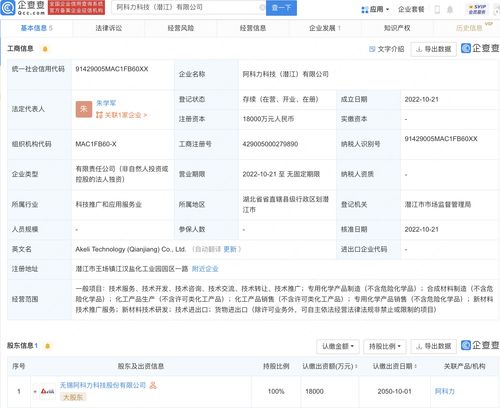The image size is (500, 408).
Task: Click the badge icon beside 工商信息
Action: point(45,49)
